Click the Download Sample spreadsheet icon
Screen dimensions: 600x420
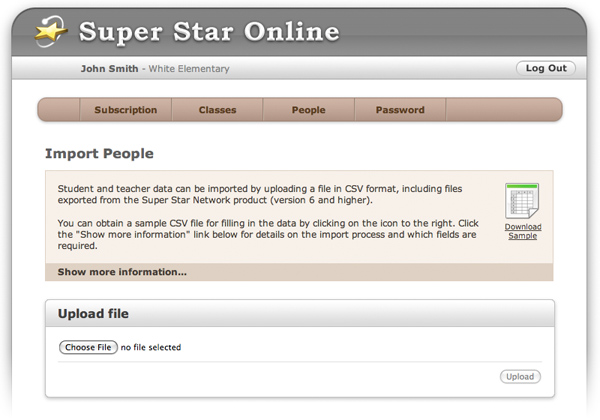point(522,201)
